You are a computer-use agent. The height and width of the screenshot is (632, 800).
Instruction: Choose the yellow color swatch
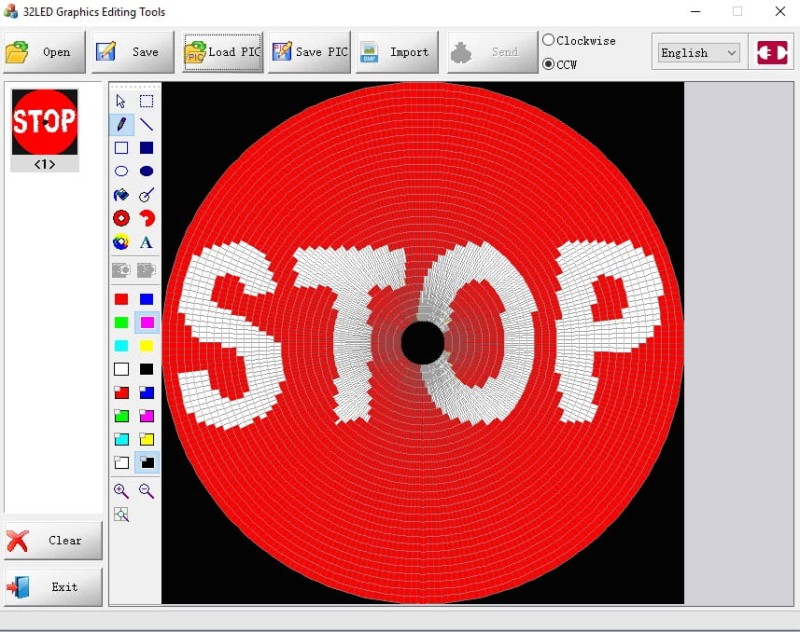click(146, 346)
